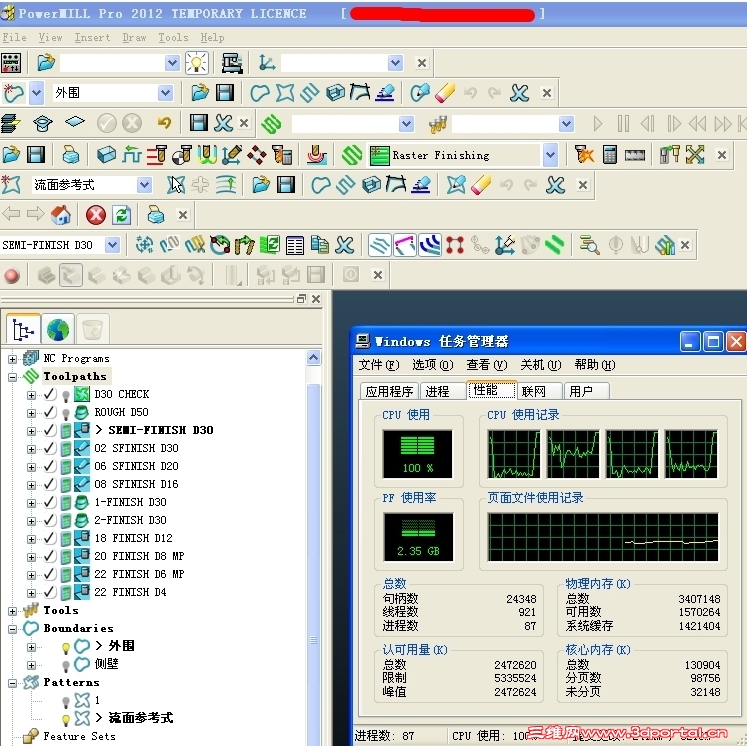Toggle the light bulb for boundary 侧壁

point(66,665)
